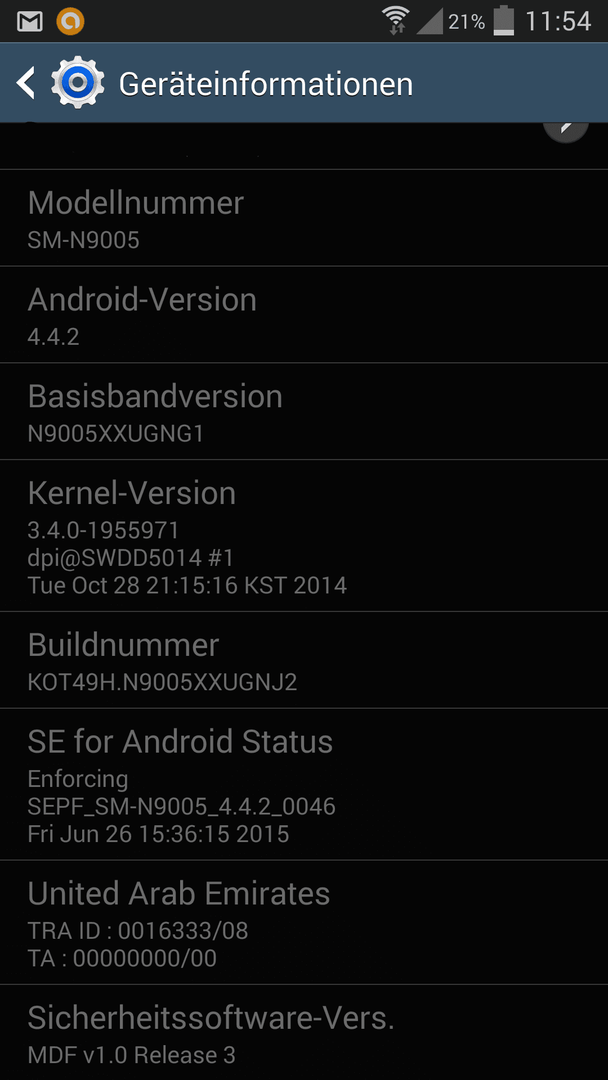Select the Modellnummer entry

304,218
